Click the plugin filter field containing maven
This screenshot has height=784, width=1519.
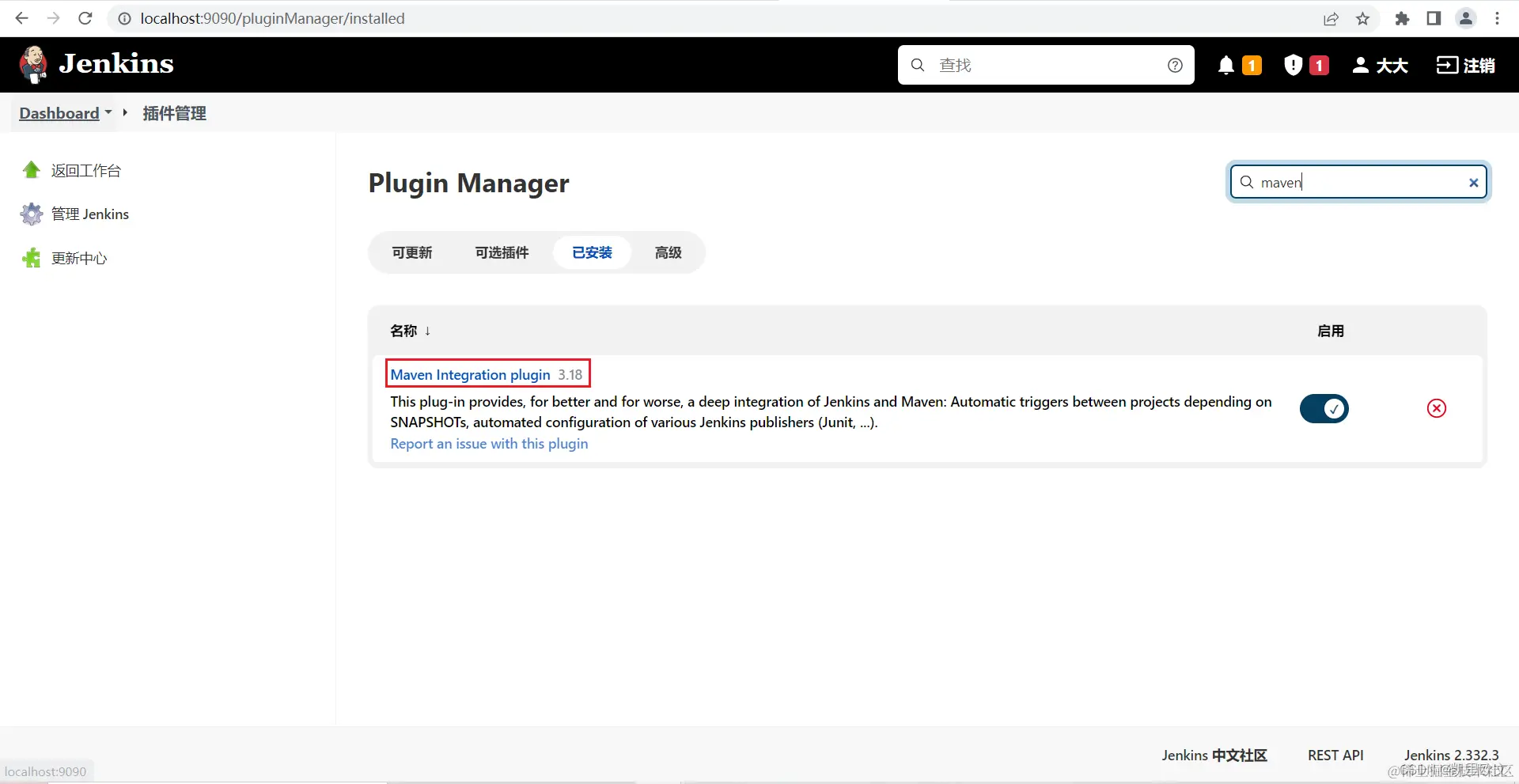pos(1358,182)
